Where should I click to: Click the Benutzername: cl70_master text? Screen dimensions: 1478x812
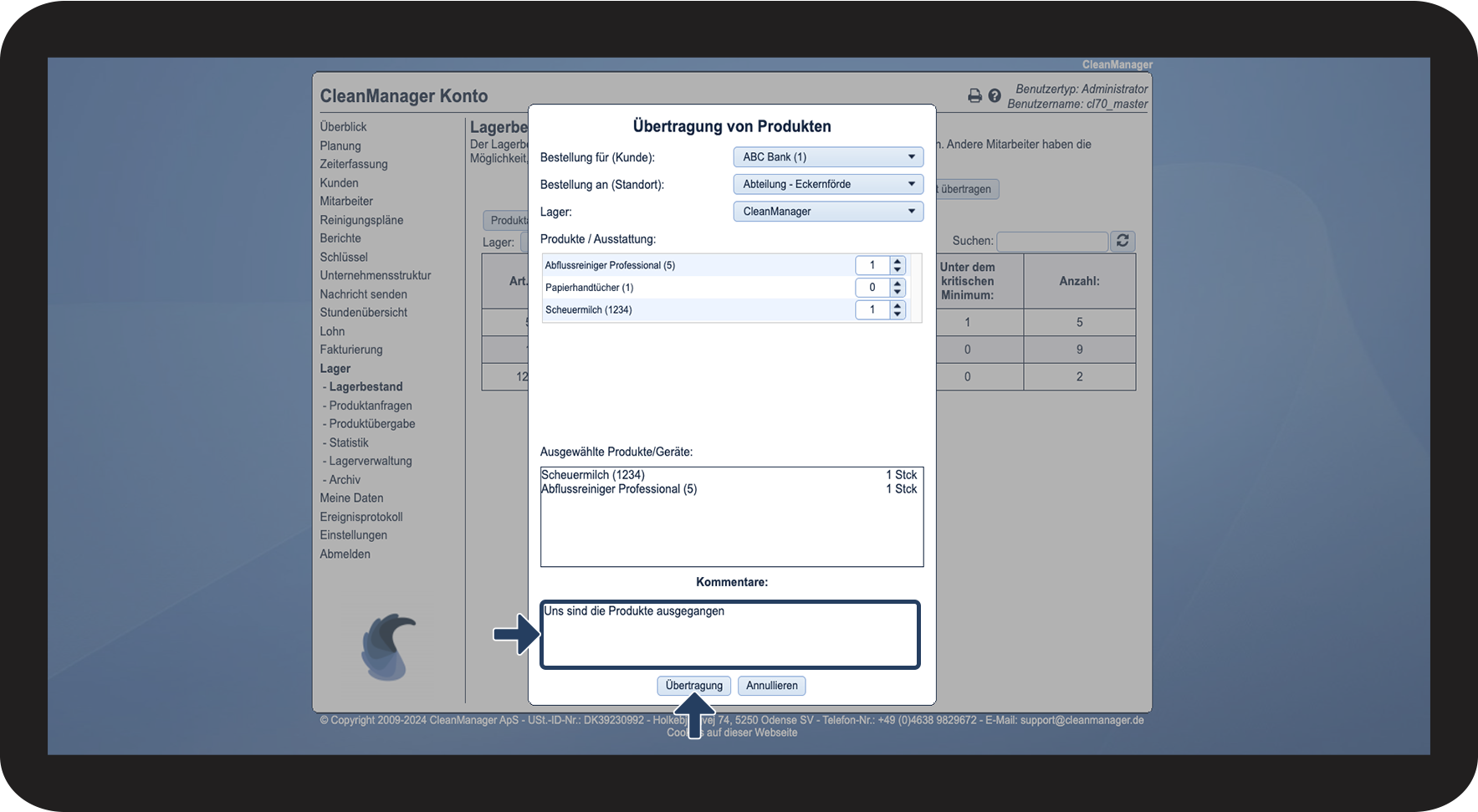(x=1077, y=105)
